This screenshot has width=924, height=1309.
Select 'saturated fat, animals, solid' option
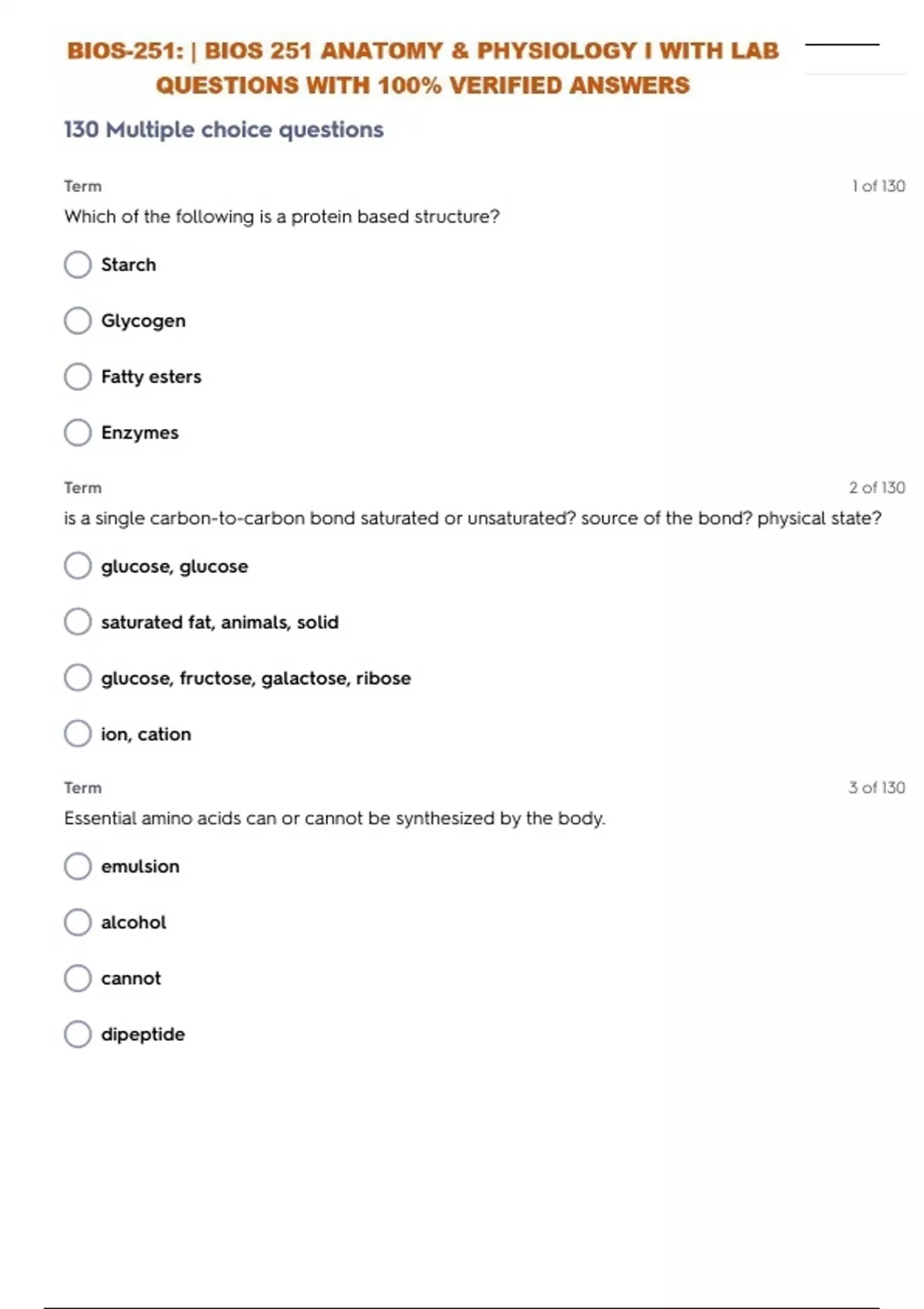(x=78, y=622)
